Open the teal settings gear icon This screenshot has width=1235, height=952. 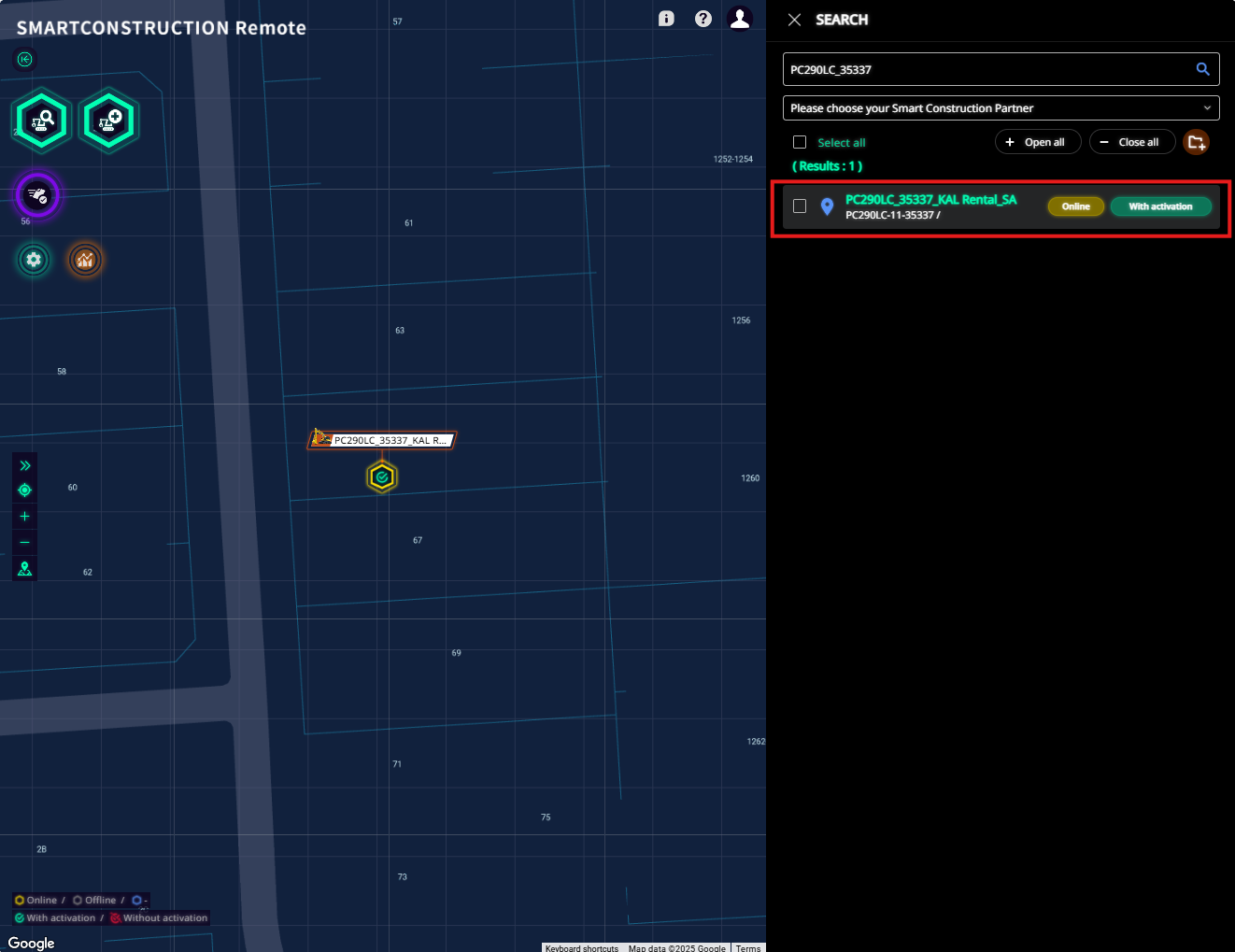[34, 260]
